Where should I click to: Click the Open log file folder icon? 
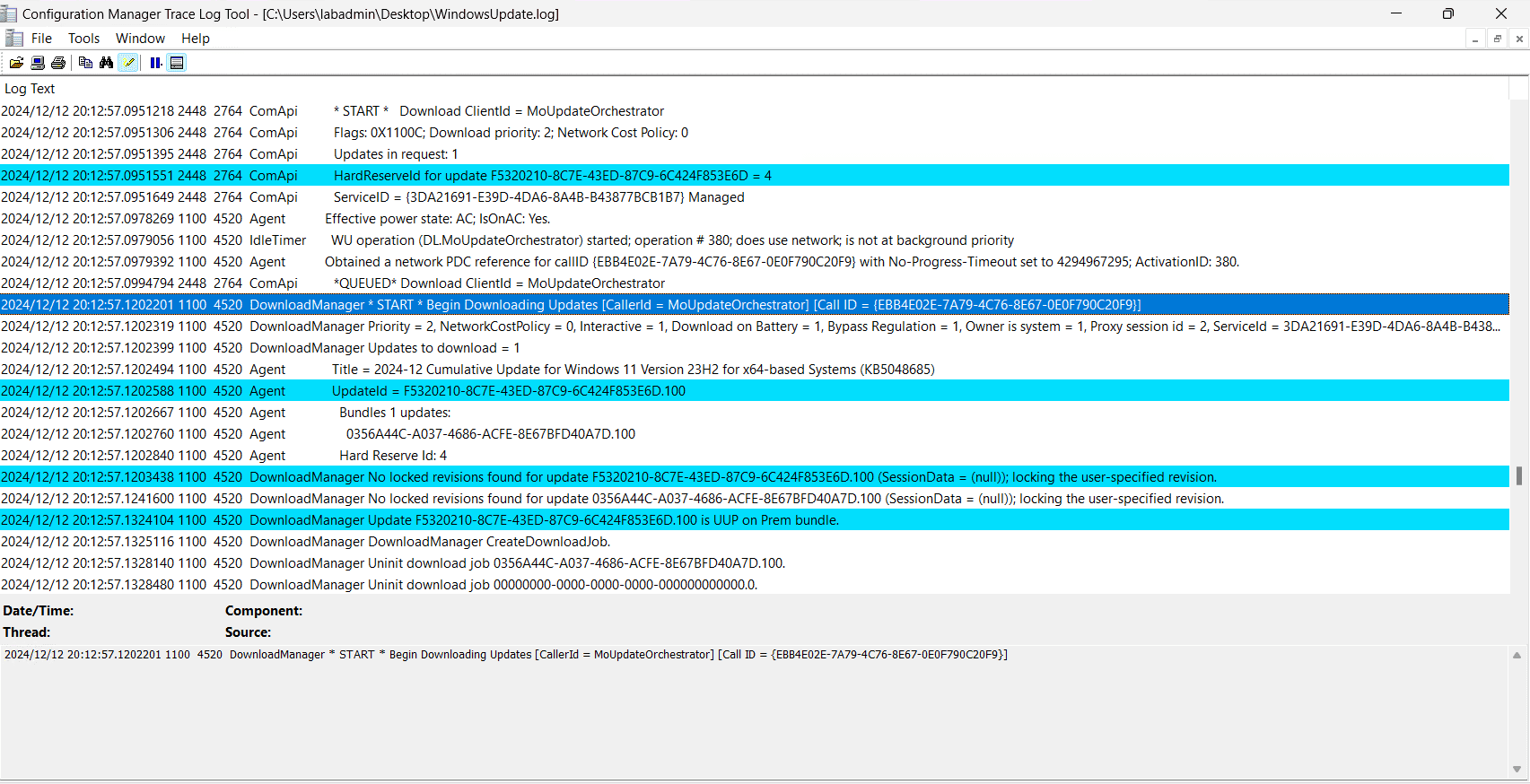click(x=16, y=63)
